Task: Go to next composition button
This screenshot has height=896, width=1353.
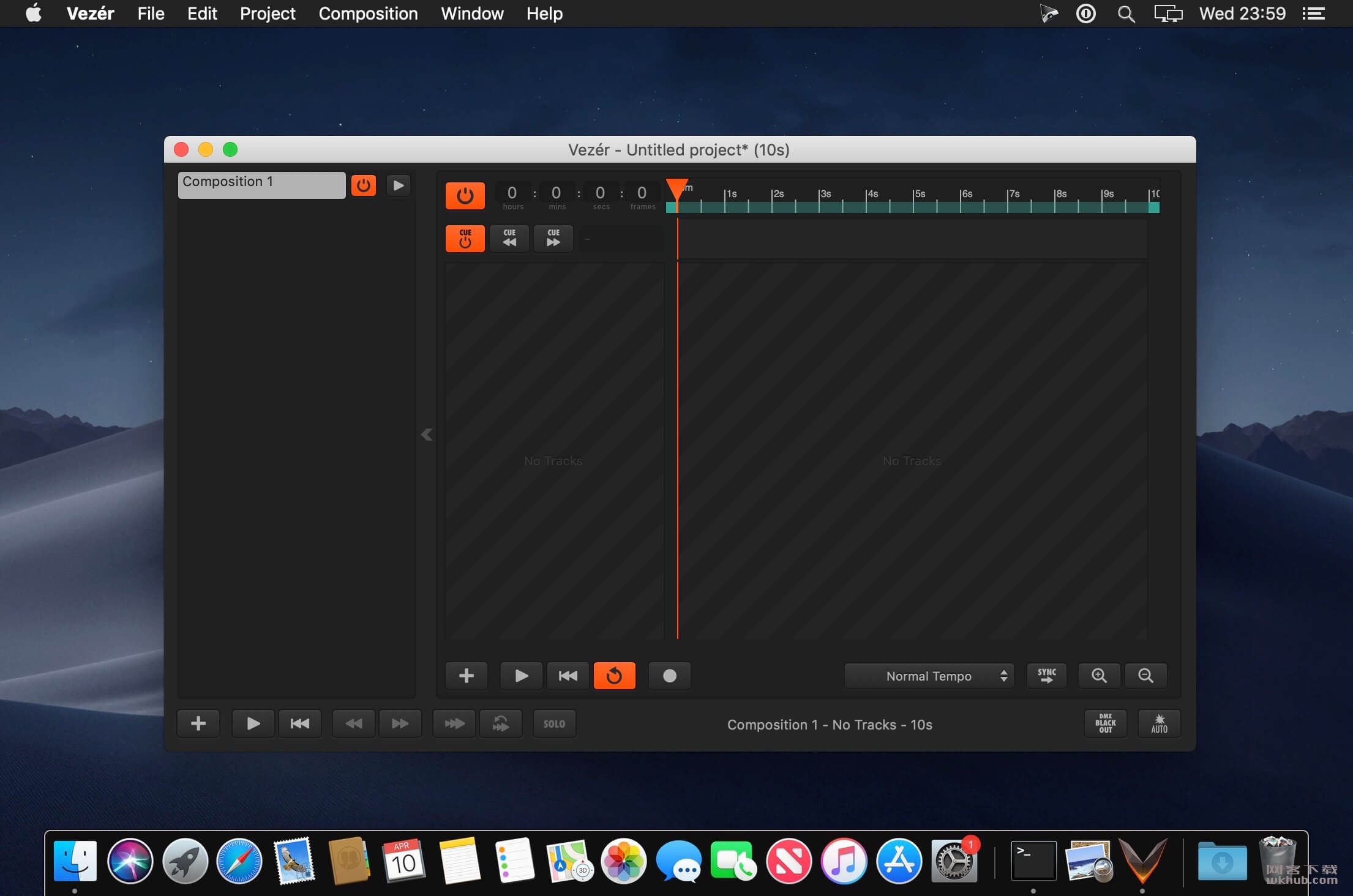Action: (400, 723)
